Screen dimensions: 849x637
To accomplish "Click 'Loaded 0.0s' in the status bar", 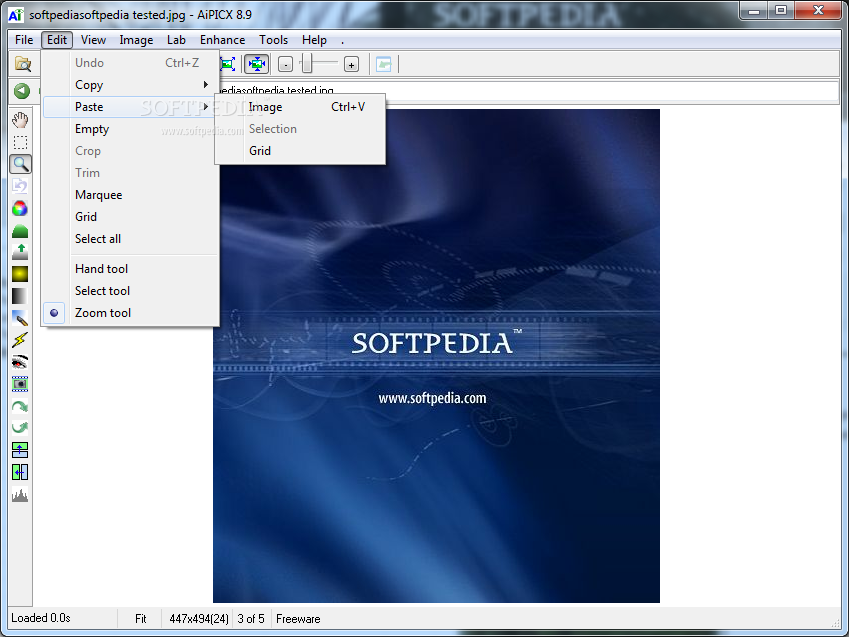I will coord(41,618).
